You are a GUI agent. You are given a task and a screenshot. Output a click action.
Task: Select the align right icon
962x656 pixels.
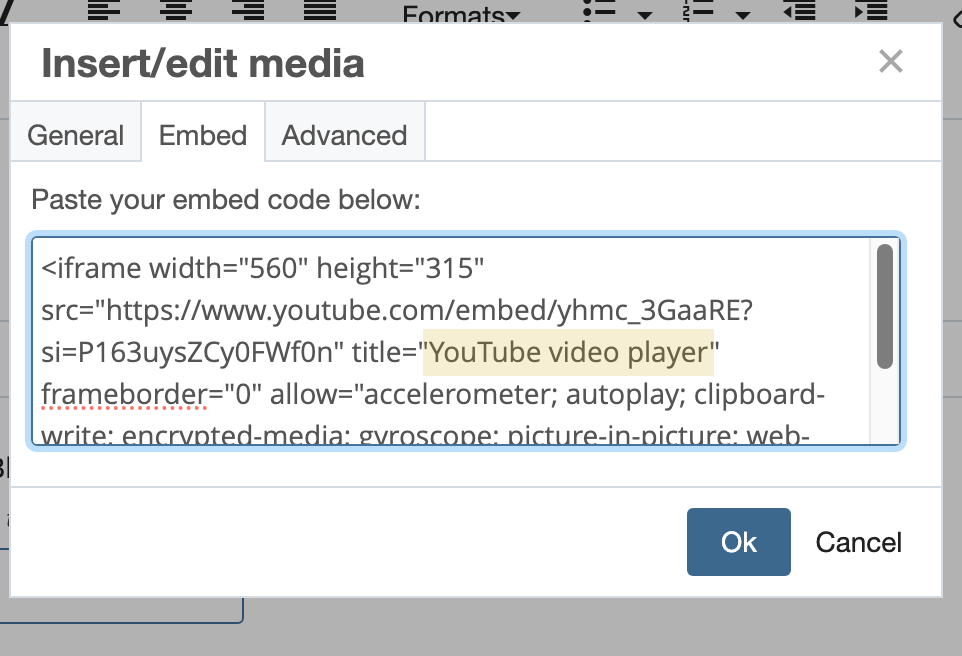(x=247, y=12)
